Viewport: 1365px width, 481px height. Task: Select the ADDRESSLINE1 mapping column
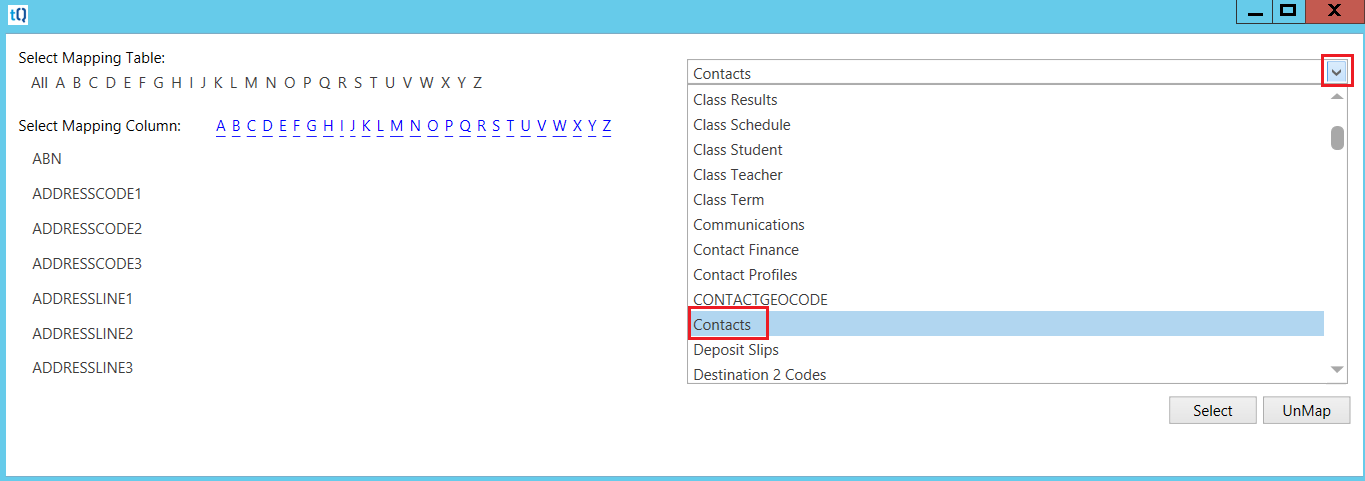pos(83,299)
